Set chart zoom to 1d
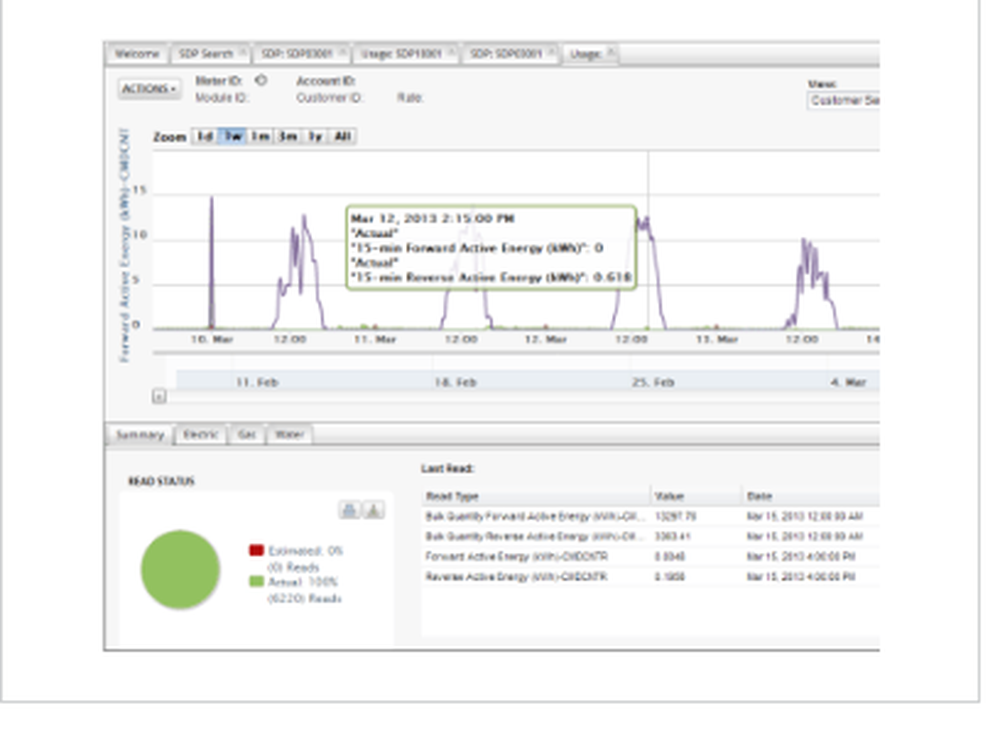This screenshot has height=747, width=1000. [205, 136]
